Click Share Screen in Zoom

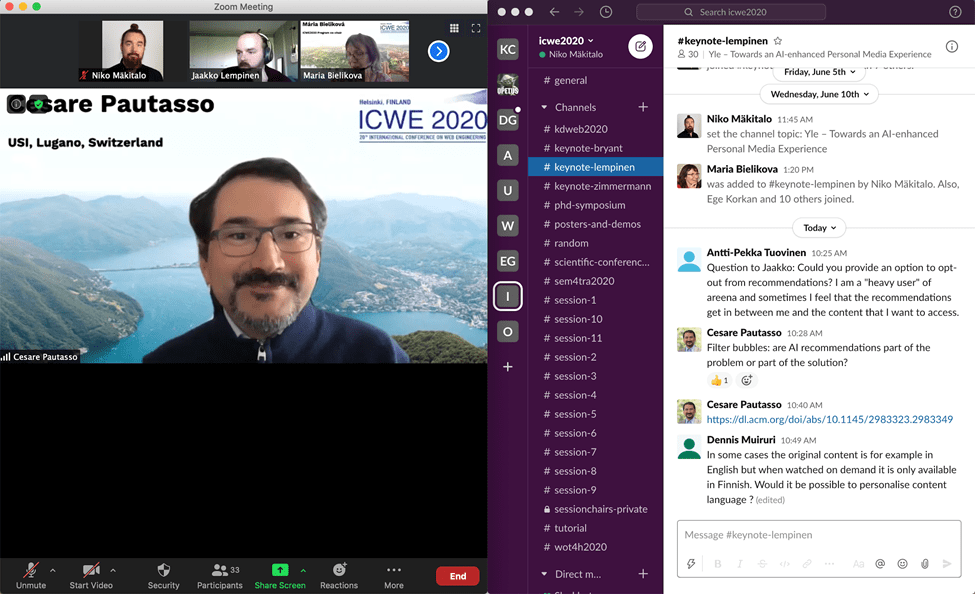point(280,576)
